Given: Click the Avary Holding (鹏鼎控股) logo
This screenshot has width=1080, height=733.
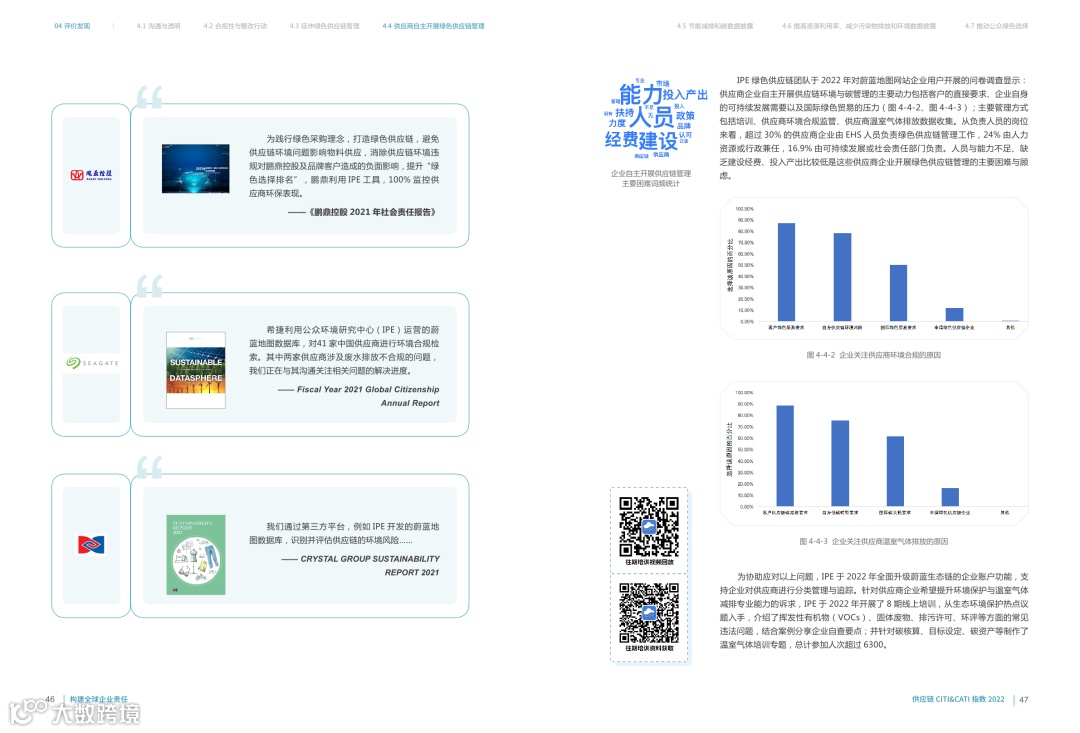Looking at the screenshot, I should [x=91, y=175].
